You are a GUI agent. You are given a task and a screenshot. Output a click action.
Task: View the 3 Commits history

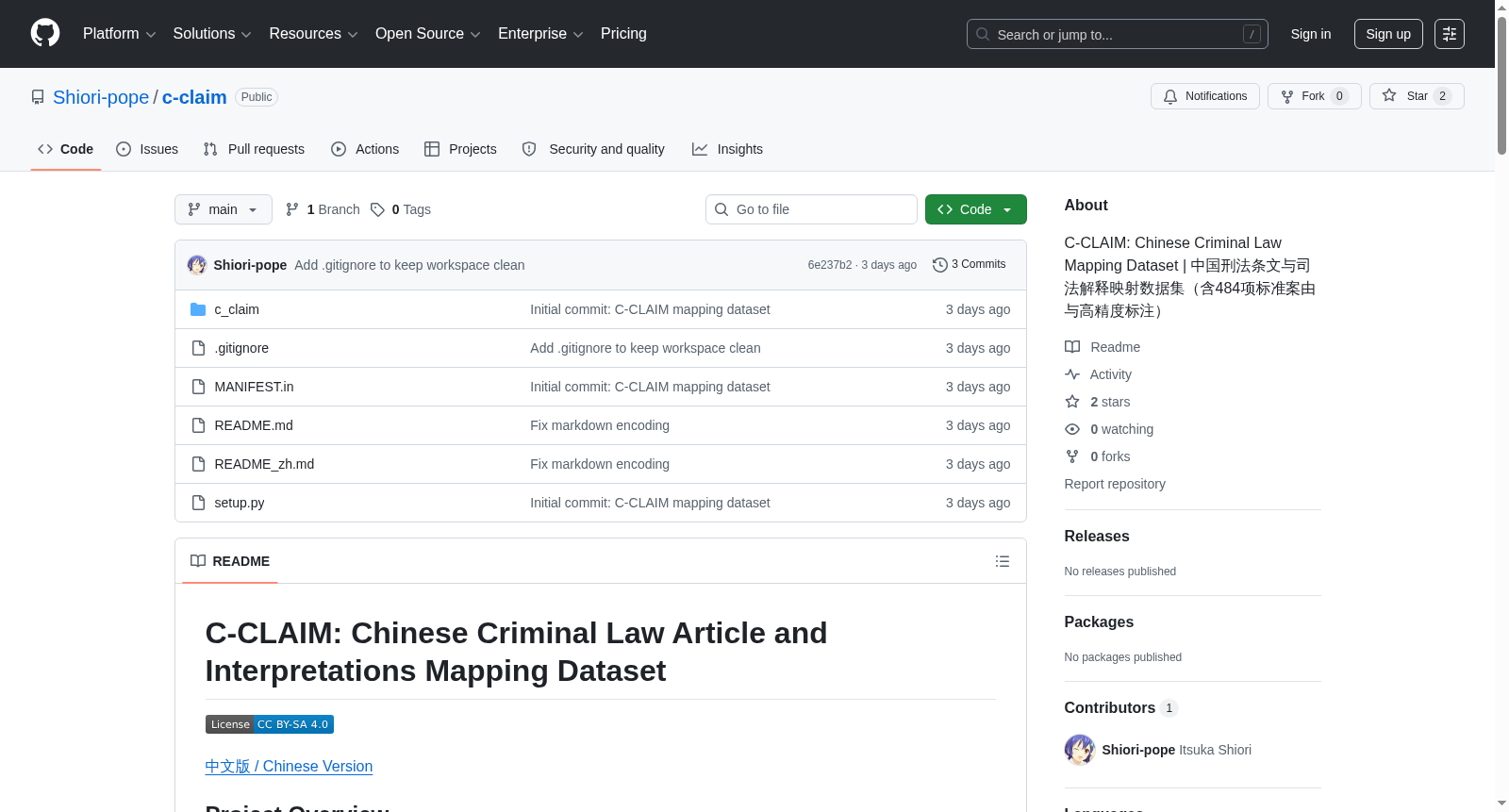[x=969, y=264]
